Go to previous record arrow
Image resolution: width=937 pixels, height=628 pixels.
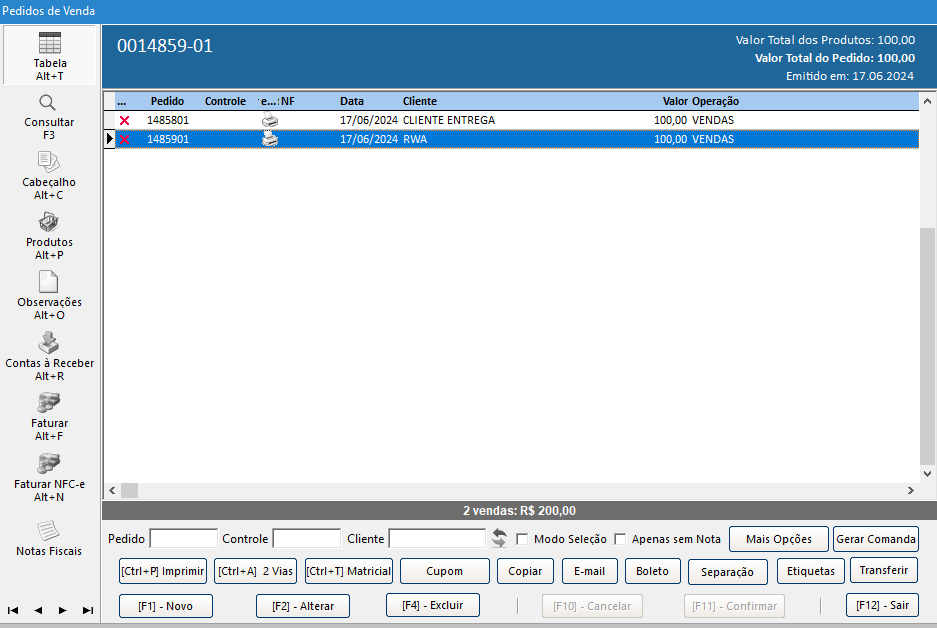[38, 610]
